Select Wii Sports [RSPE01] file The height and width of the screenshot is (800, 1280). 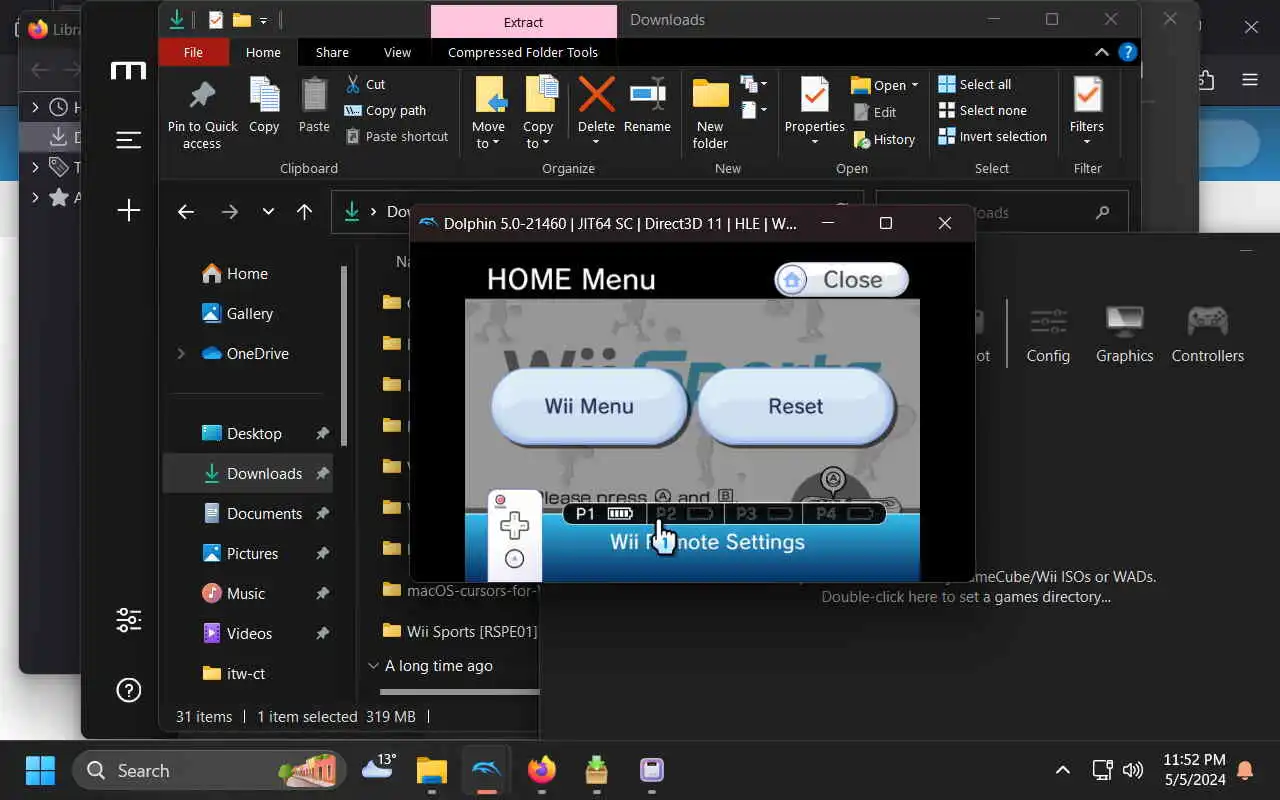pyautogui.click(x=460, y=631)
